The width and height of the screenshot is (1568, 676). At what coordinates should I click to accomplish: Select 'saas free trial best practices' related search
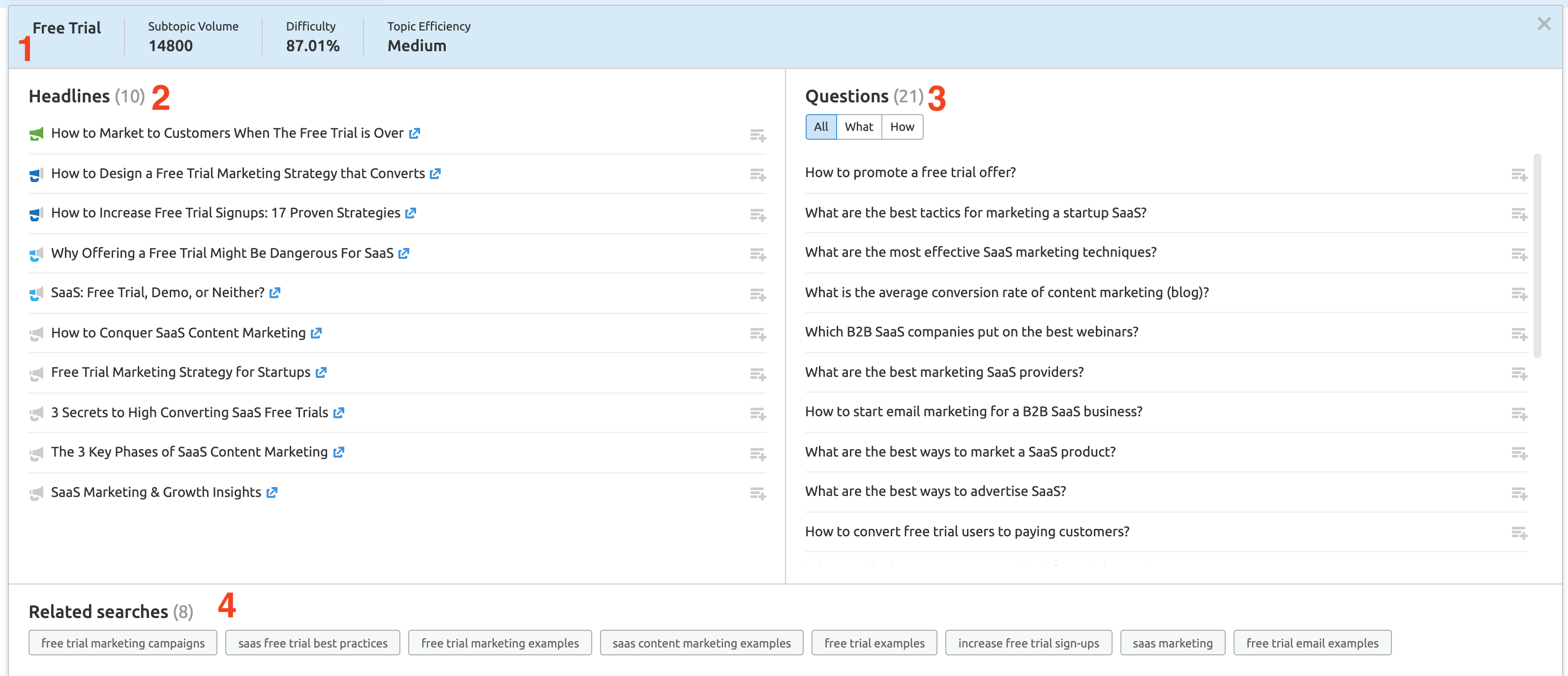[312, 643]
